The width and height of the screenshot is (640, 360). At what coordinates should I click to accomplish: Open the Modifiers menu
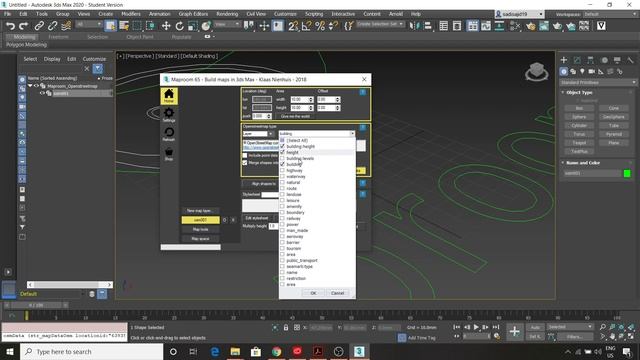(x=131, y=14)
